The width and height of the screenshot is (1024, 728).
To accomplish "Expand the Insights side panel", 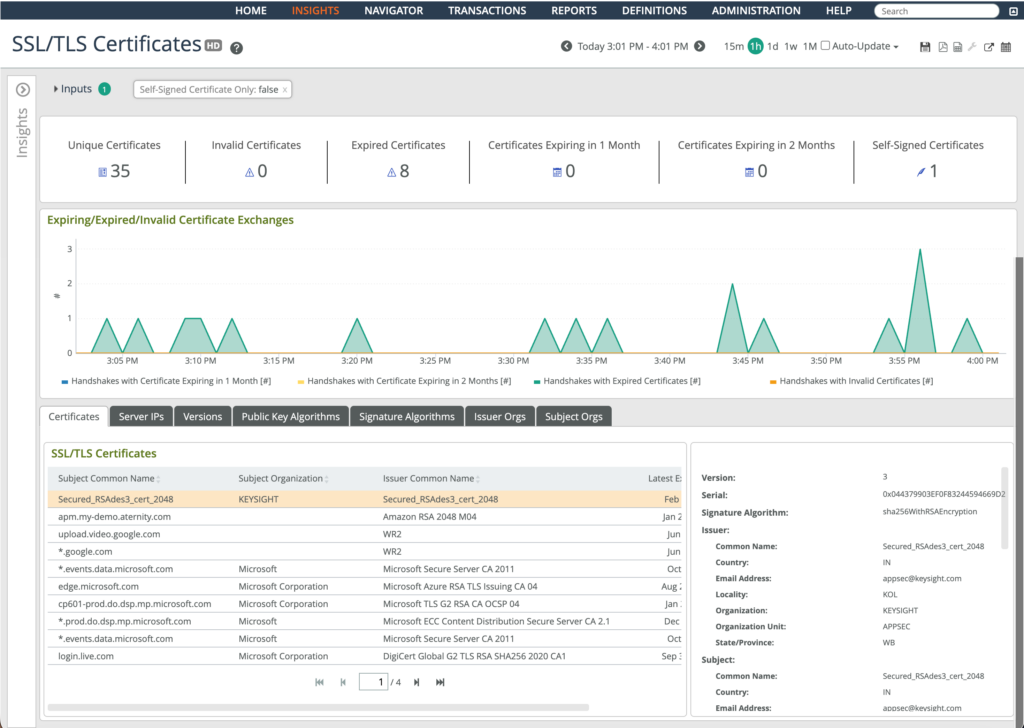I will pos(23,90).
